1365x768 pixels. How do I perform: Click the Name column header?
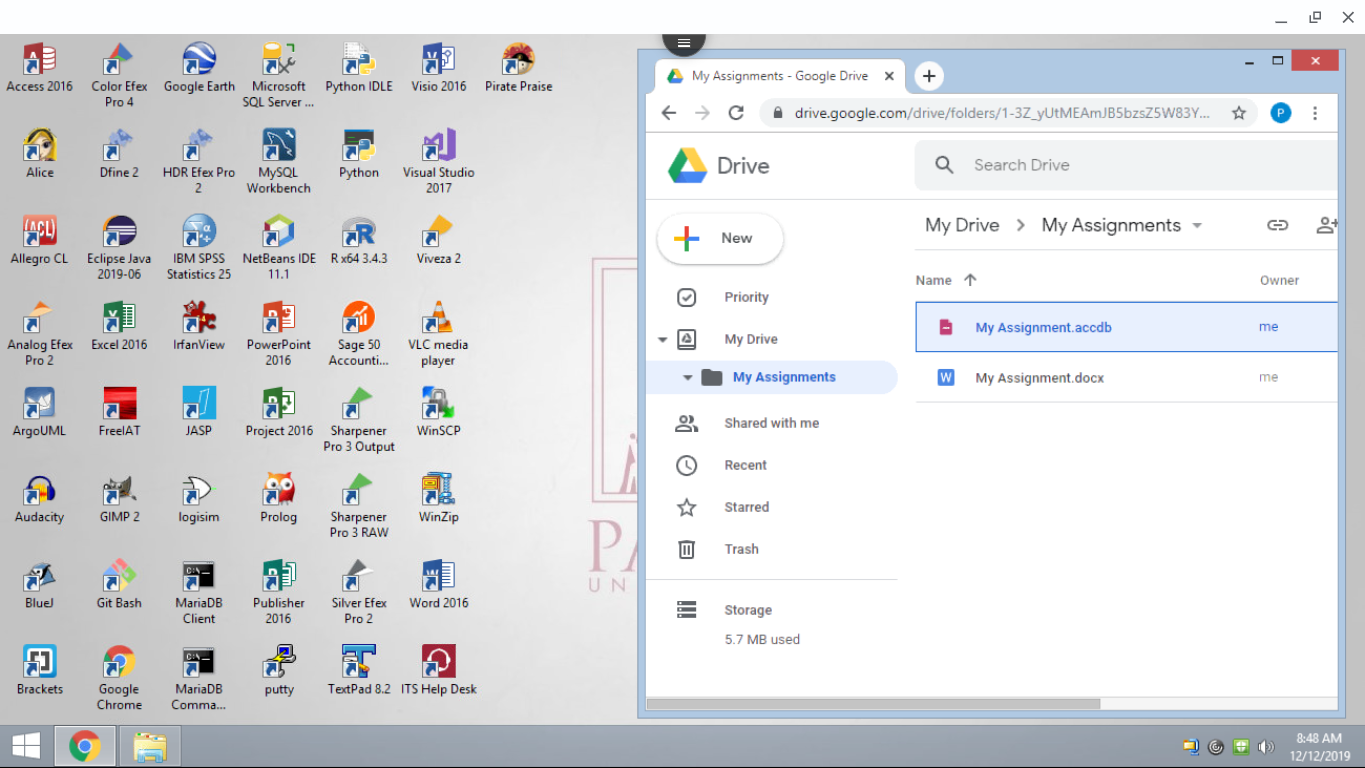933,280
